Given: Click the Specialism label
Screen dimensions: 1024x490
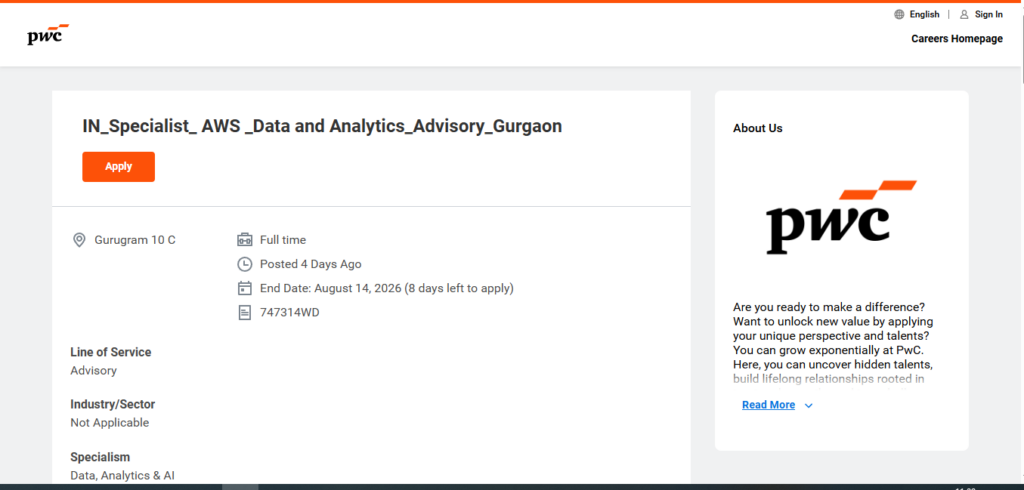Looking at the screenshot, I should coord(100,457).
